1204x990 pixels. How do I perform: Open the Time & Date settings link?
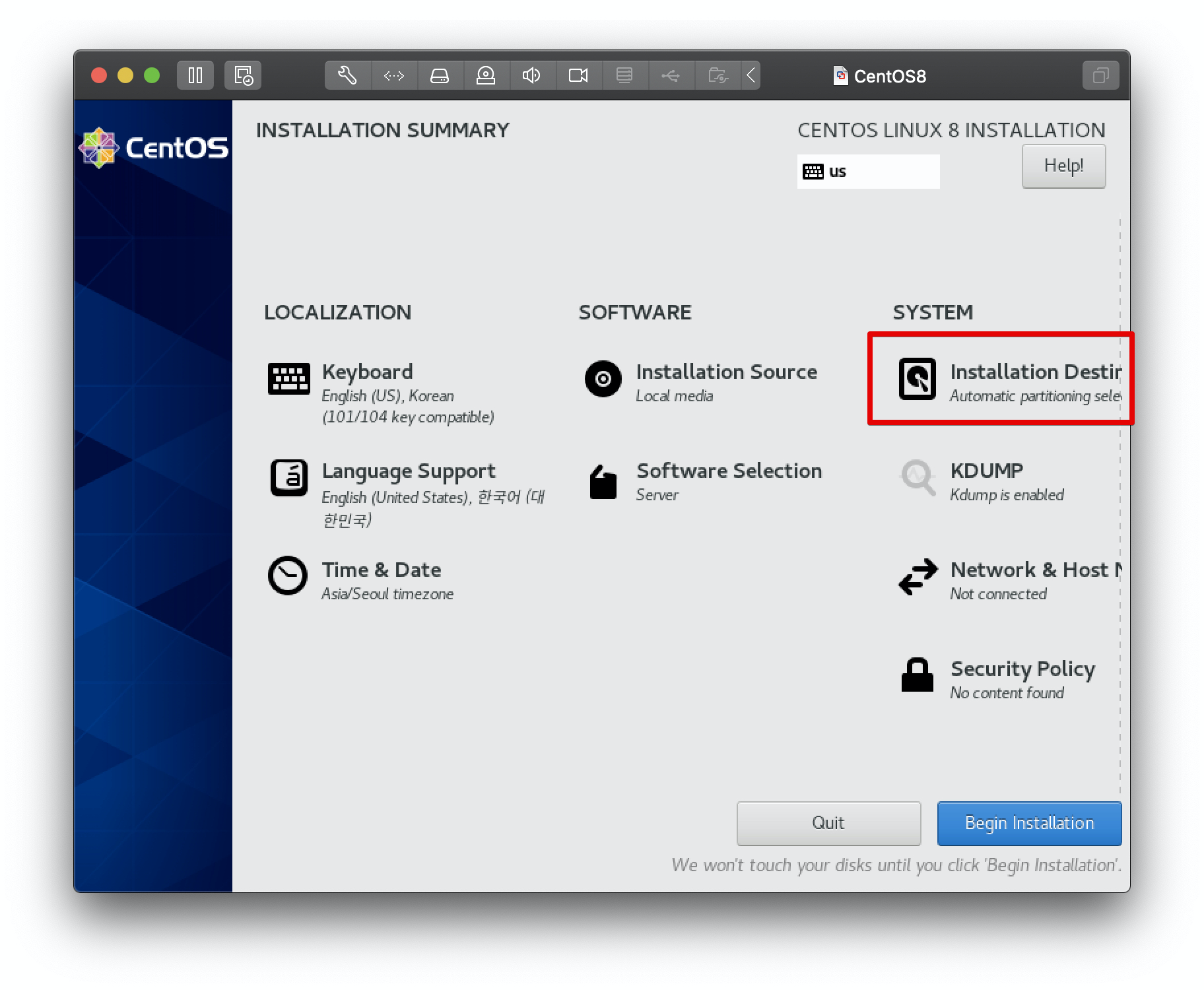click(382, 570)
